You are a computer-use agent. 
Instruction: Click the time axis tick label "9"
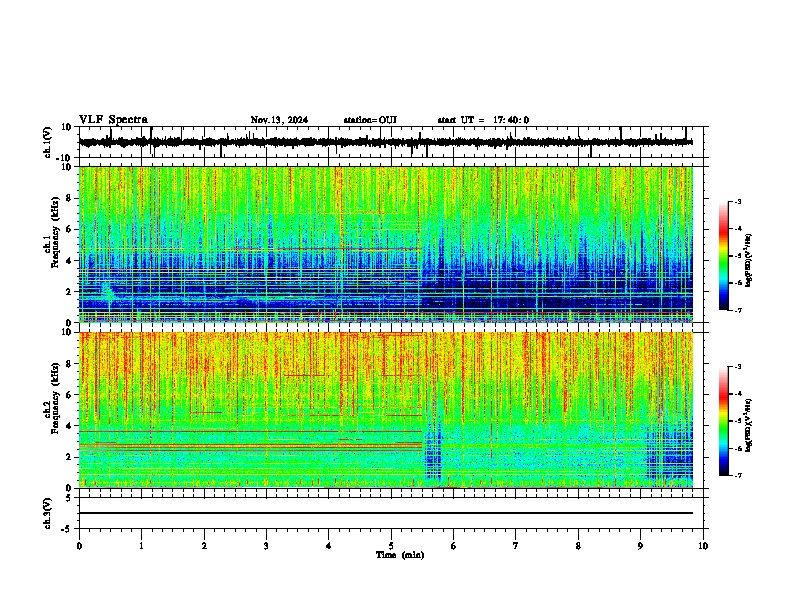click(x=640, y=546)
